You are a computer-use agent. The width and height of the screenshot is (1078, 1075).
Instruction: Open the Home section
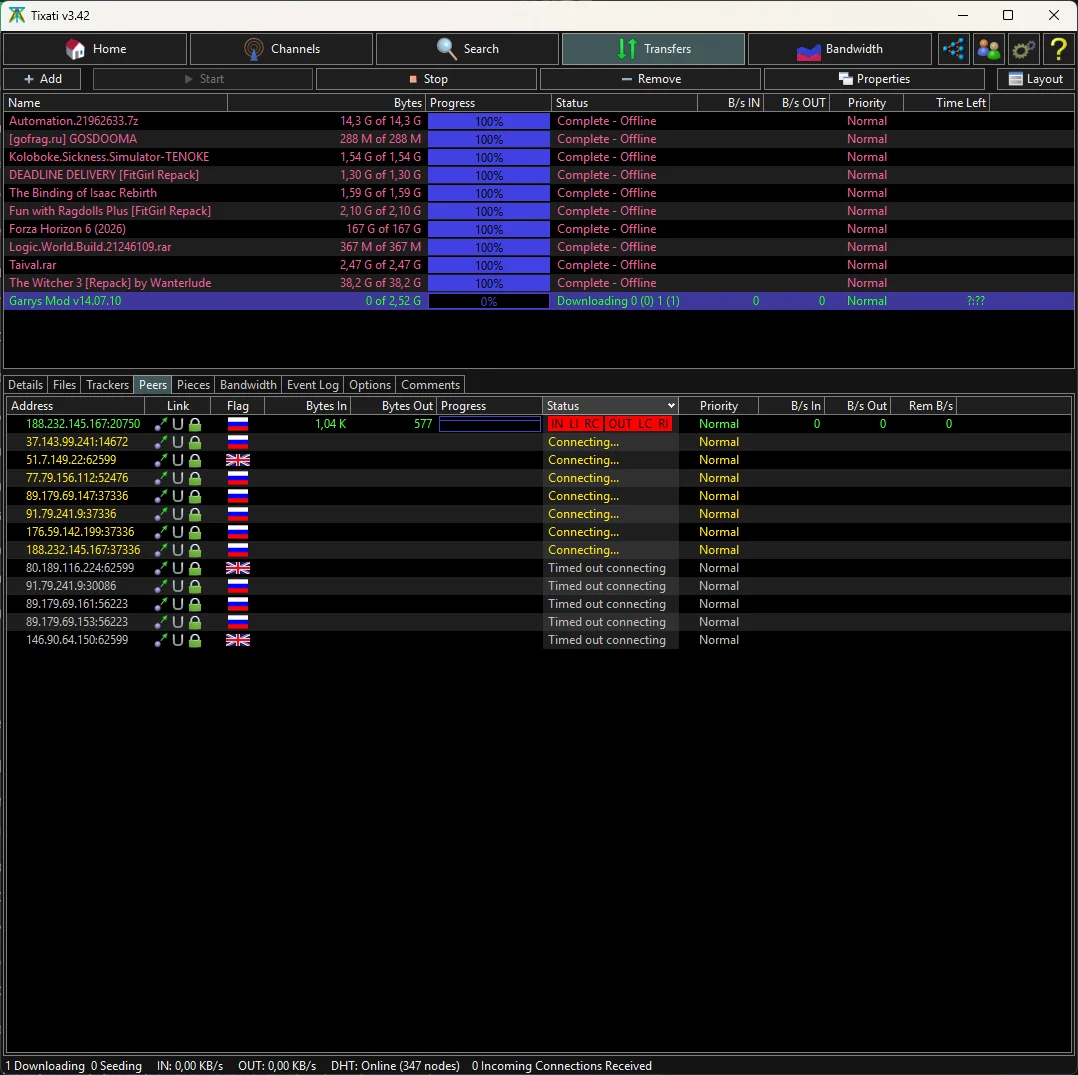95,49
